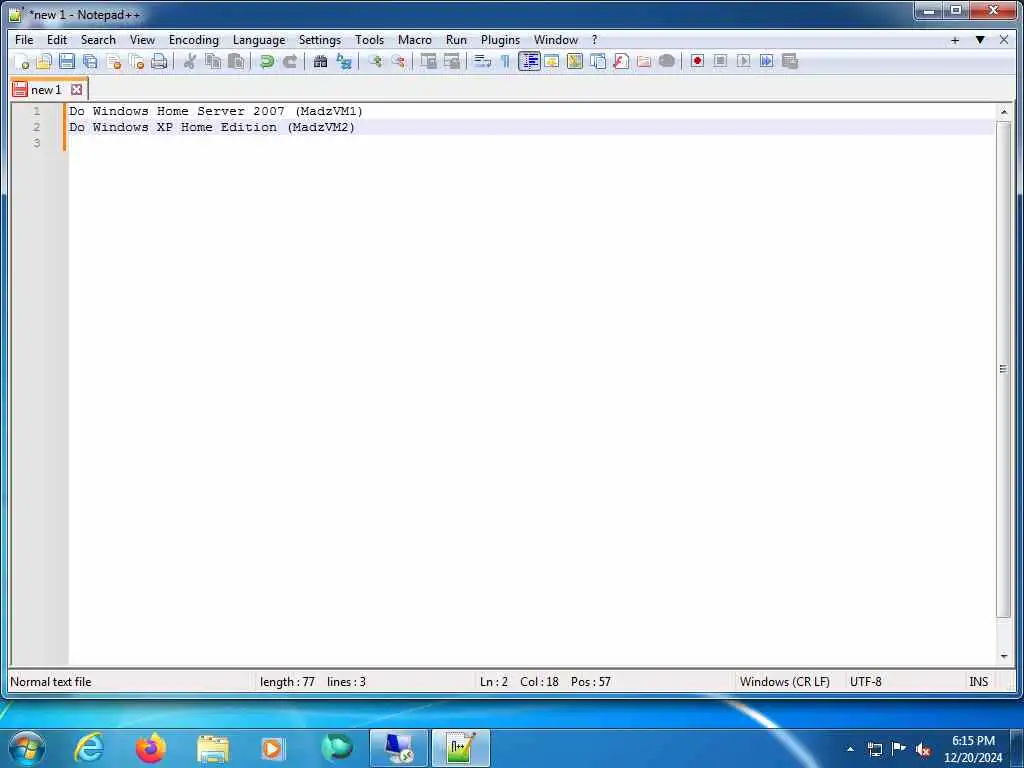Viewport: 1024px width, 768px height.
Task: Open the Encoding menu
Action: click(193, 40)
